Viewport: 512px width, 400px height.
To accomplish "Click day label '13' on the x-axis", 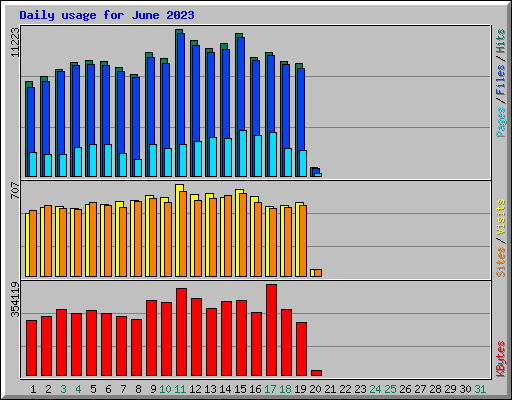I will tap(210, 389).
